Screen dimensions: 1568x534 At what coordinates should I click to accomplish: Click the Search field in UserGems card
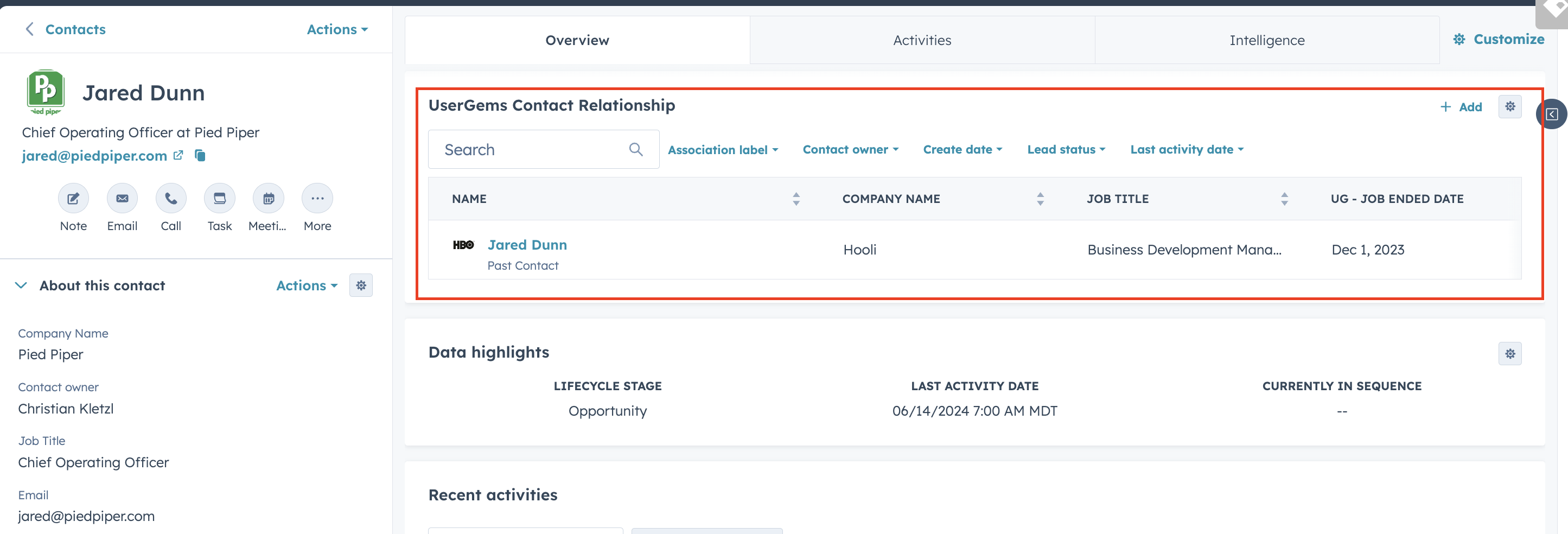tap(544, 149)
